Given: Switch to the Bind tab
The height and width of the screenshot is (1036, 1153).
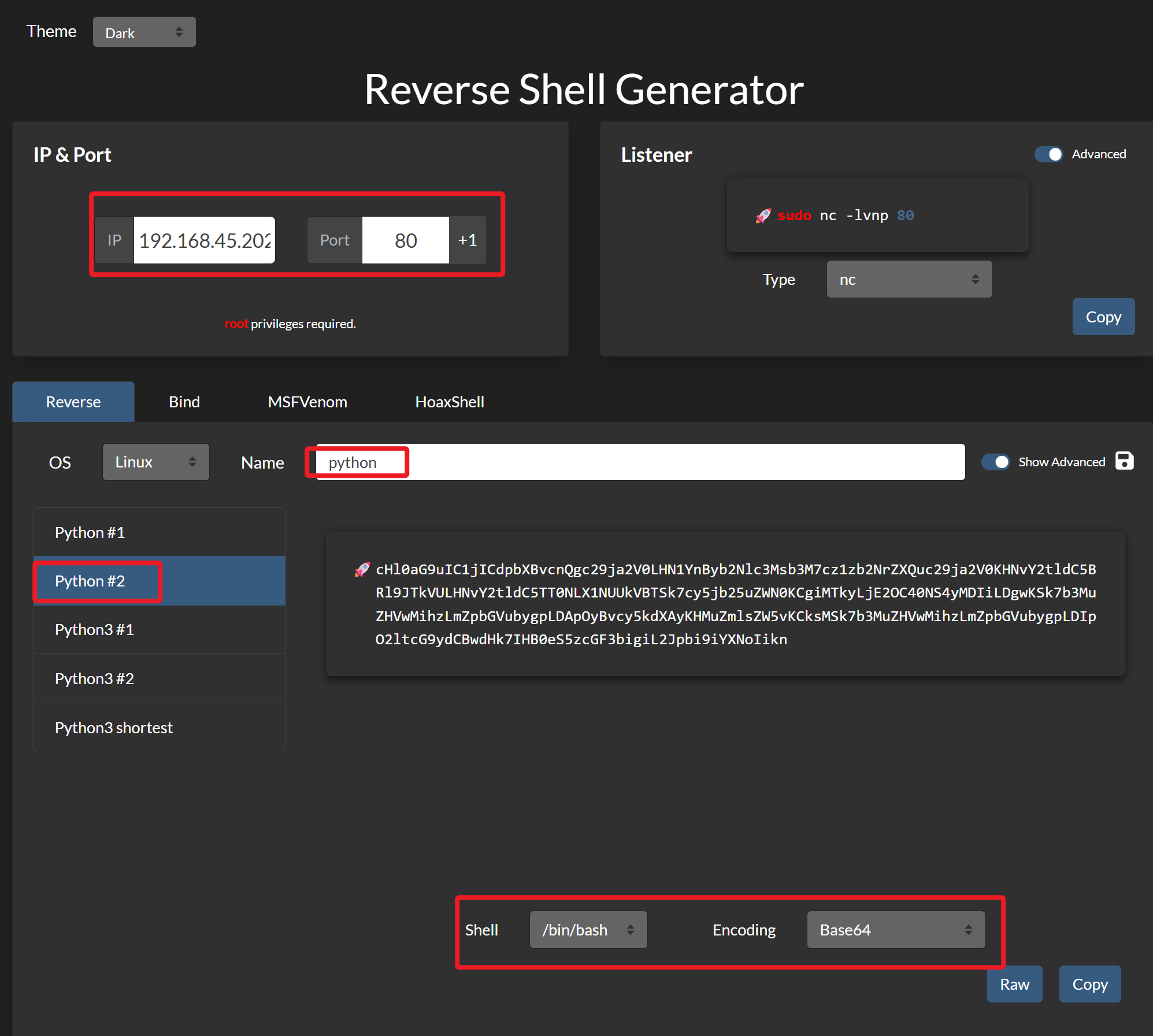Looking at the screenshot, I should point(184,402).
